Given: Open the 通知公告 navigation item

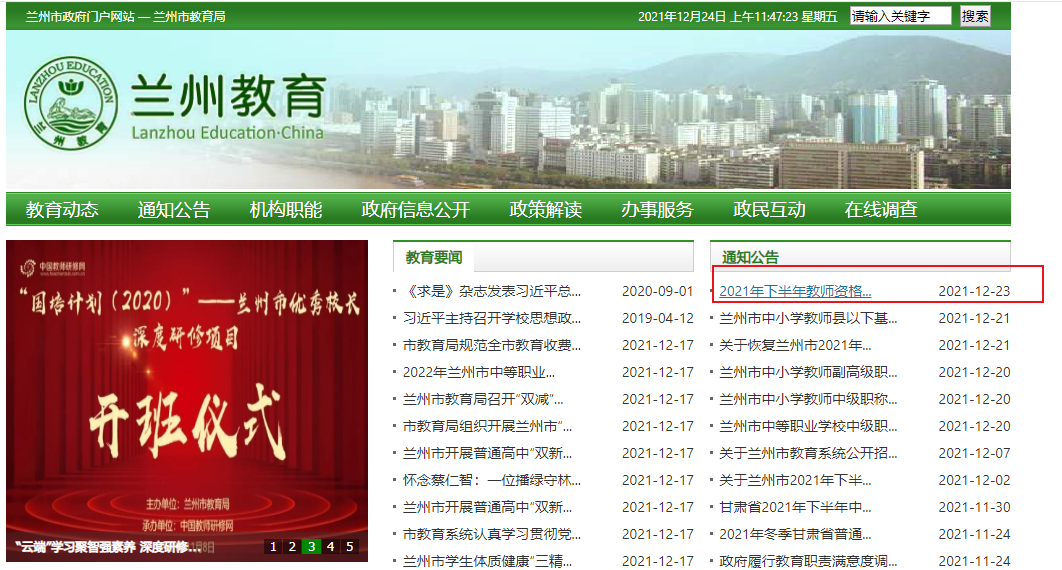Looking at the screenshot, I should point(174,209).
